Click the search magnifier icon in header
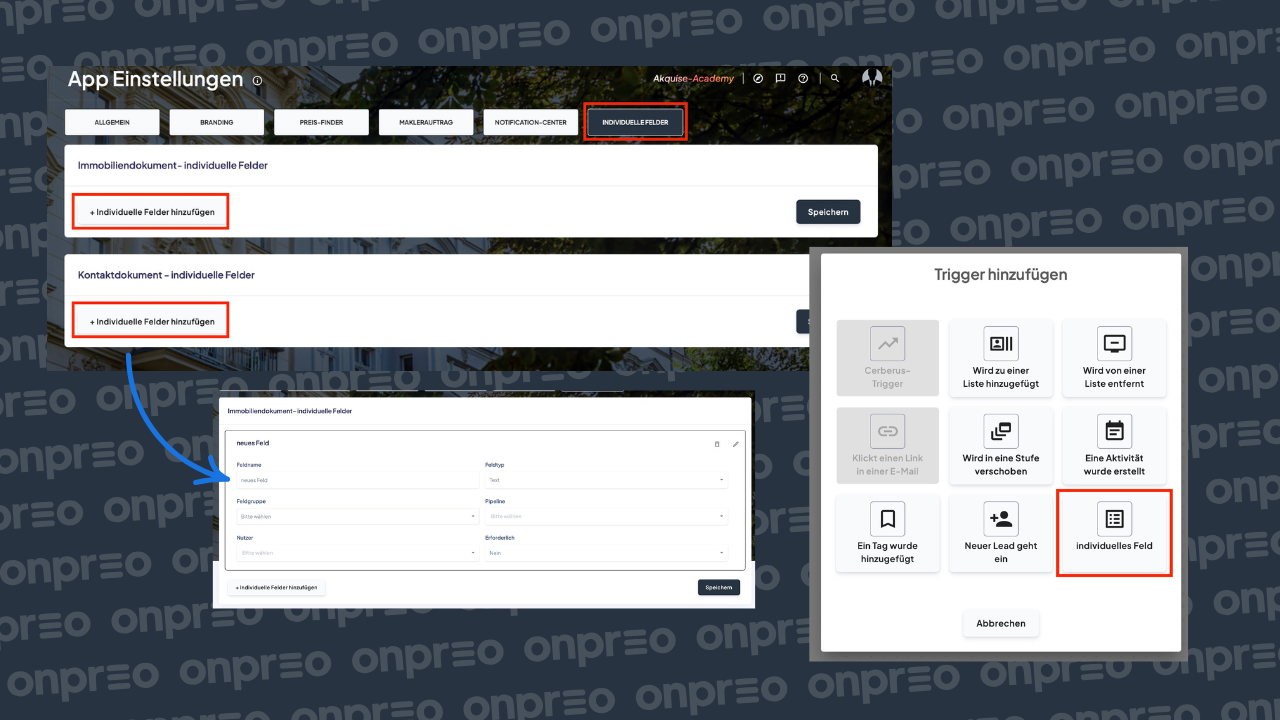Image resolution: width=1280 pixels, height=720 pixels. click(x=835, y=78)
